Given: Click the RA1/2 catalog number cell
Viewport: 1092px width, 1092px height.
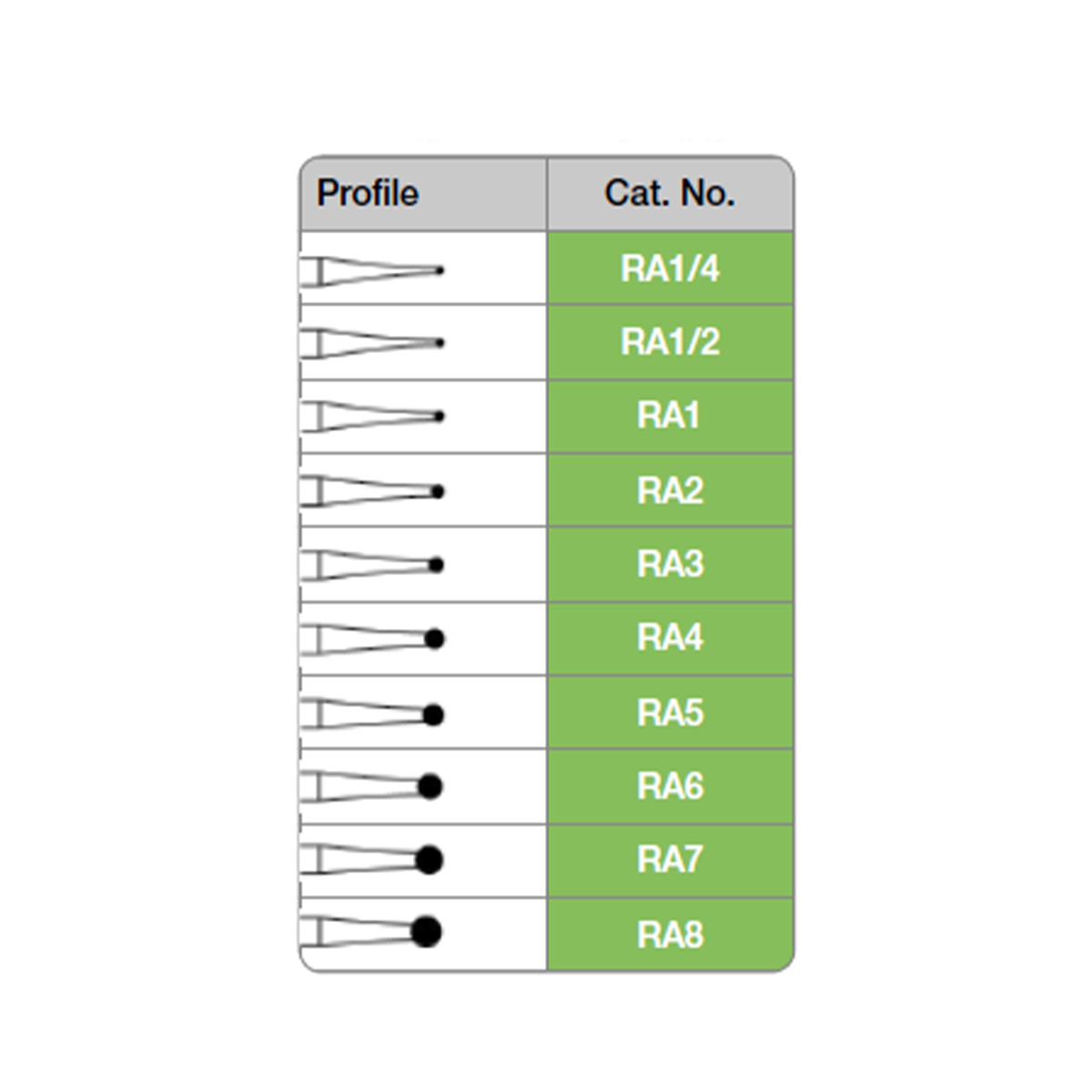Looking at the screenshot, I should (670, 342).
